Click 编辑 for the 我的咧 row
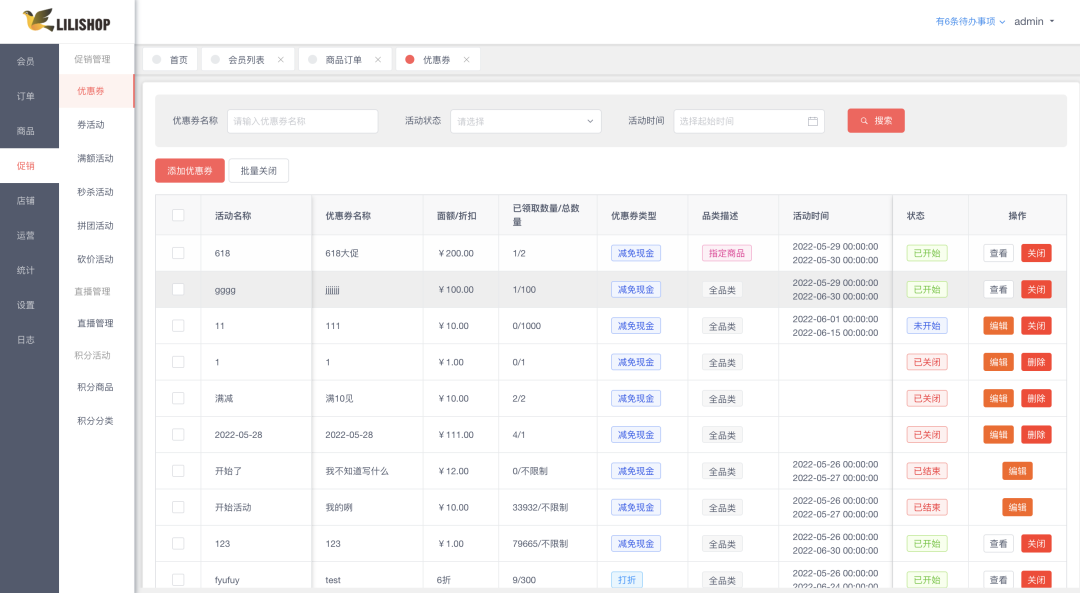1080x593 pixels. (1017, 508)
